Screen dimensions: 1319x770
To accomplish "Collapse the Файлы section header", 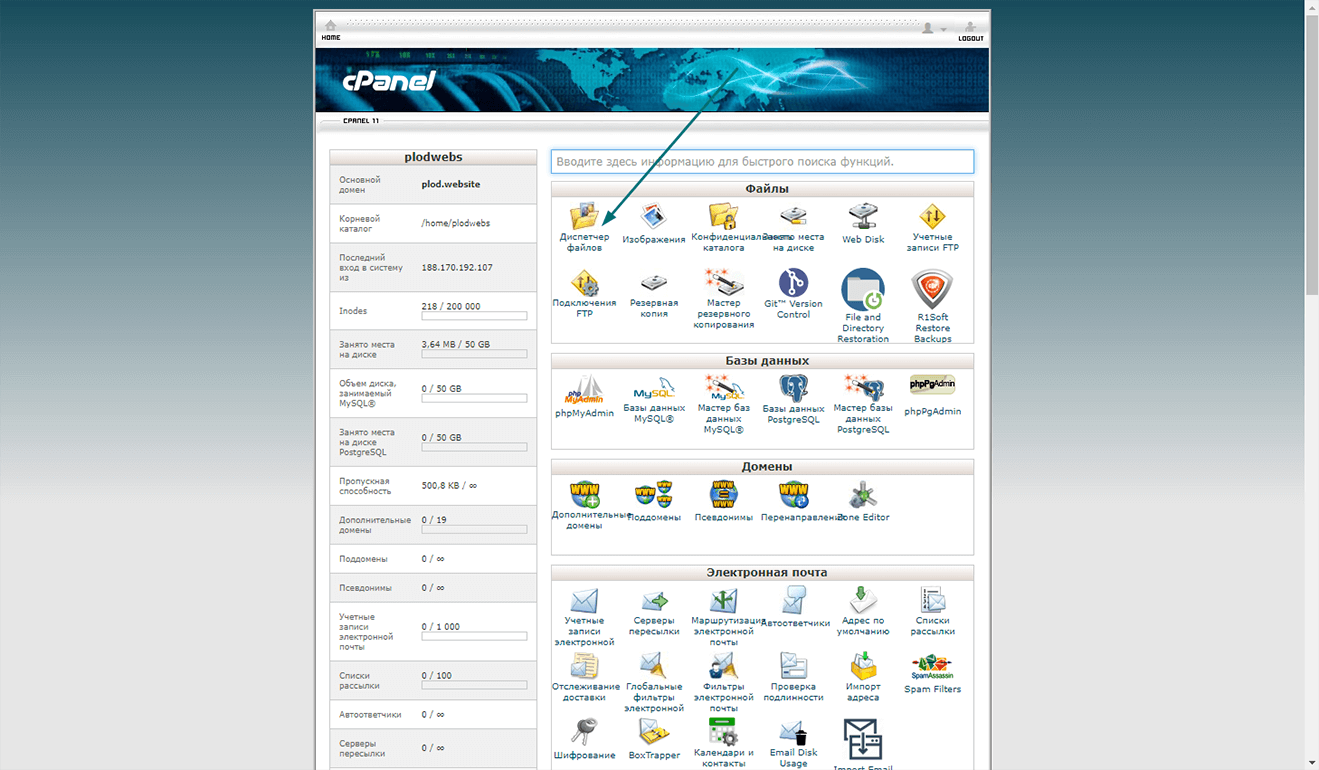I will tap(762, 189).
